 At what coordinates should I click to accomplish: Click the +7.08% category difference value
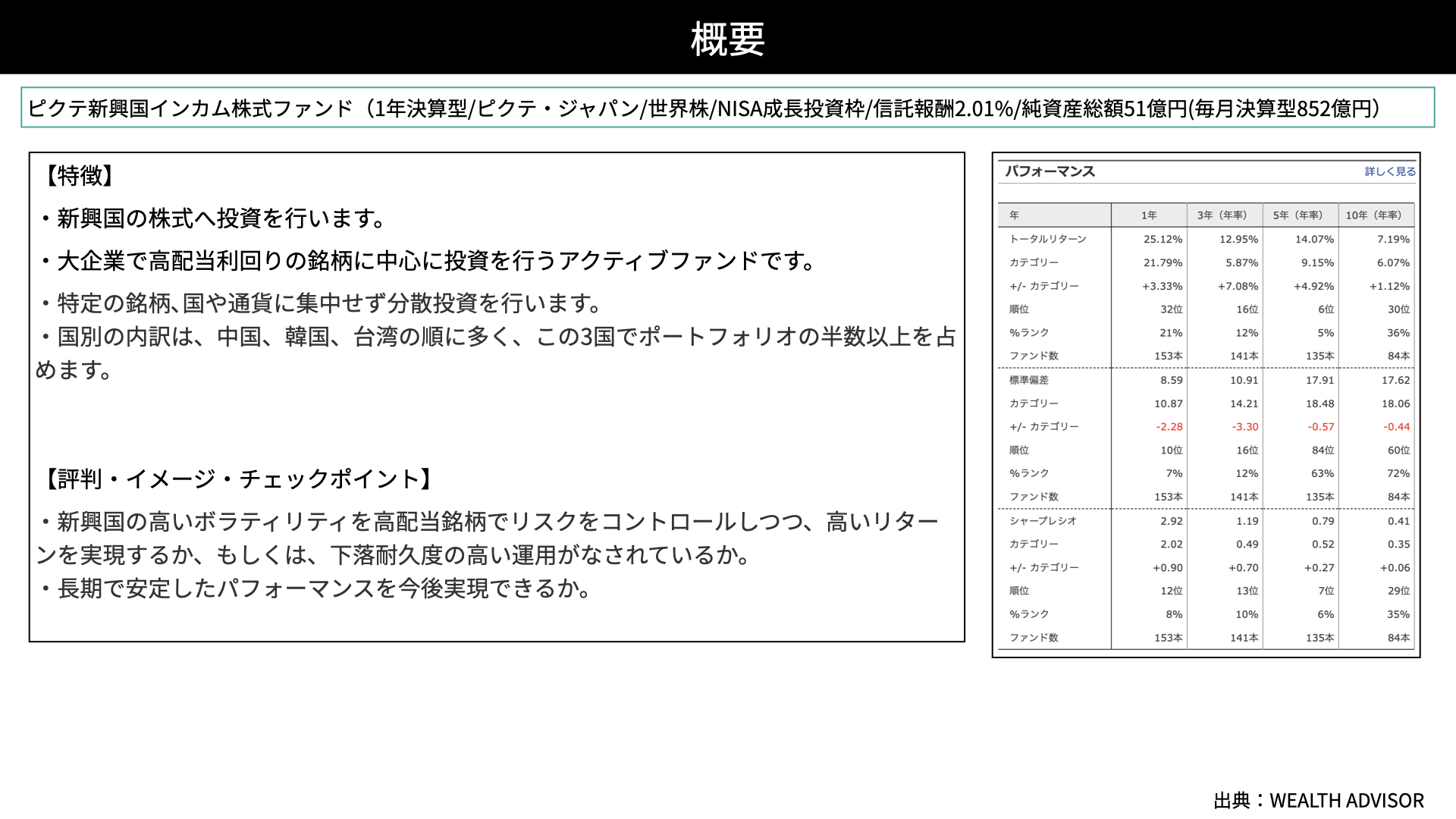click(x=1238, y=286)
